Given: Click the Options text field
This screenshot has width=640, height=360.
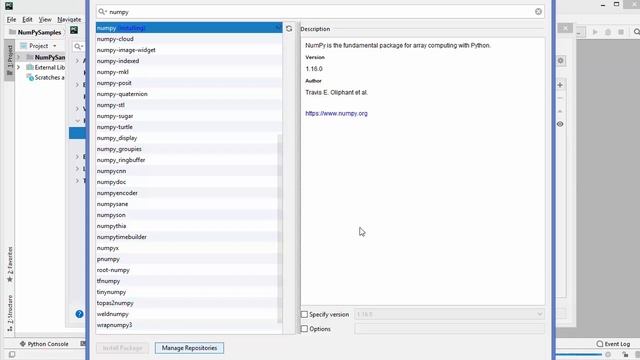Looking at the screenshot, I should 450,329.
